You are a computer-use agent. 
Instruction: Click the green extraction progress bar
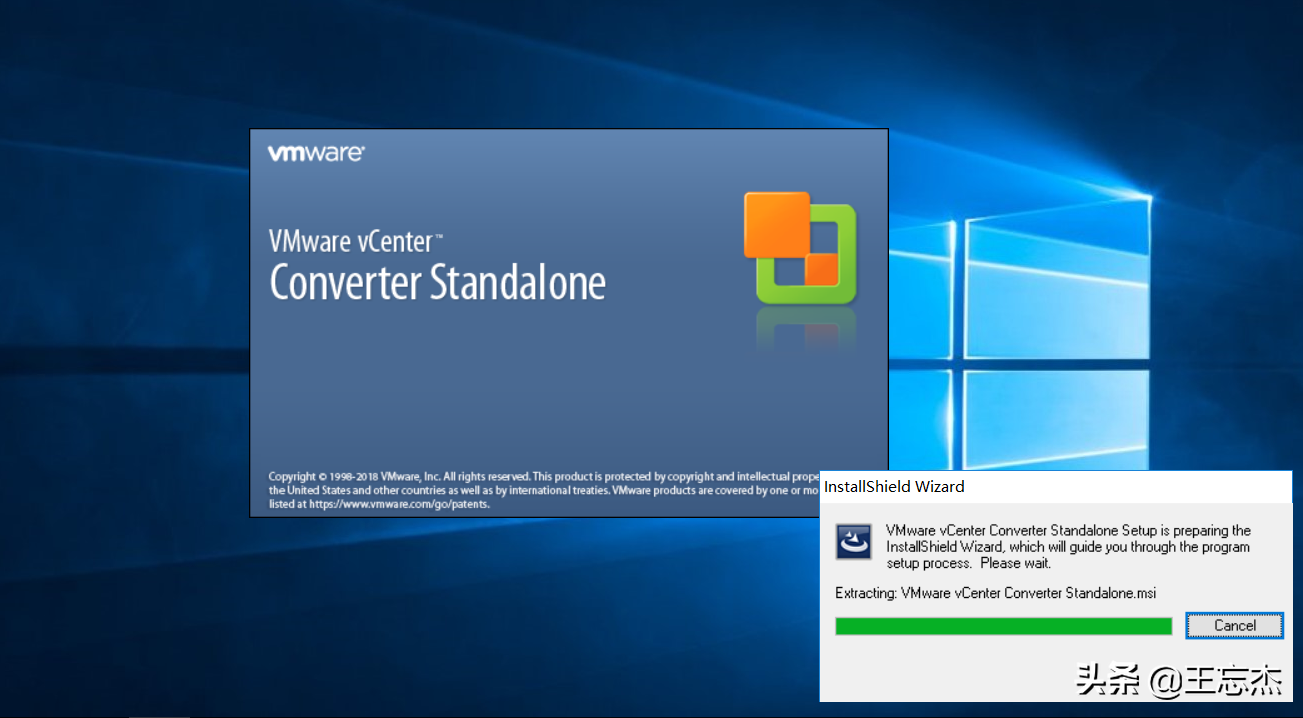[1003, 626]
